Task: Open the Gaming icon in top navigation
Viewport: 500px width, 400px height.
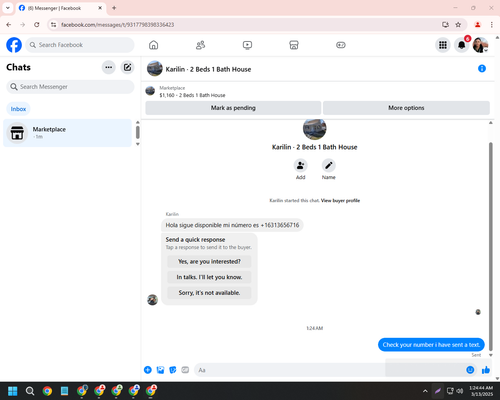Action: [x=341, y=45]
